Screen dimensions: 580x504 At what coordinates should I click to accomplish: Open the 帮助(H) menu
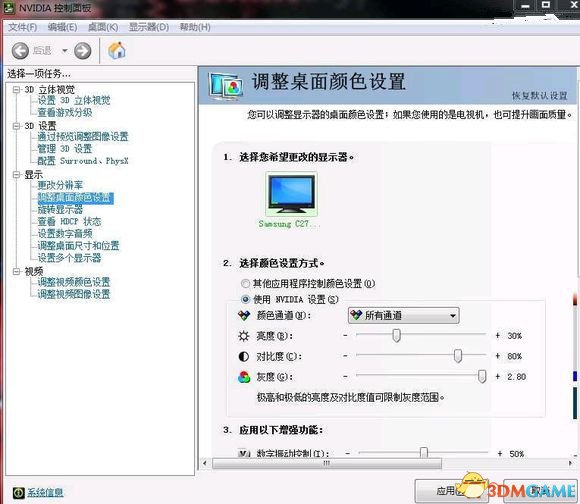tap(195, 27)
